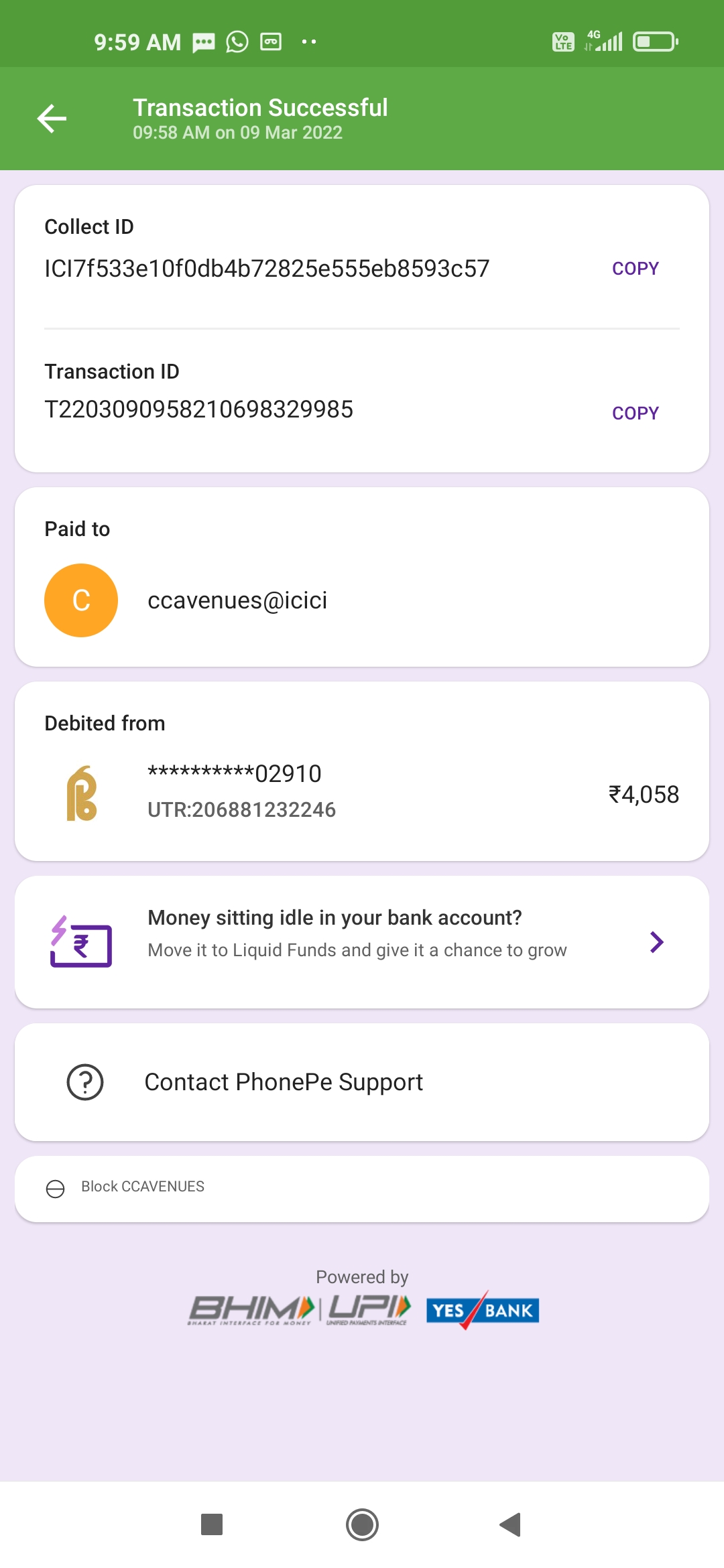Copy the Transaction ID
This screenshot has width=724, height=1568.
635,413
